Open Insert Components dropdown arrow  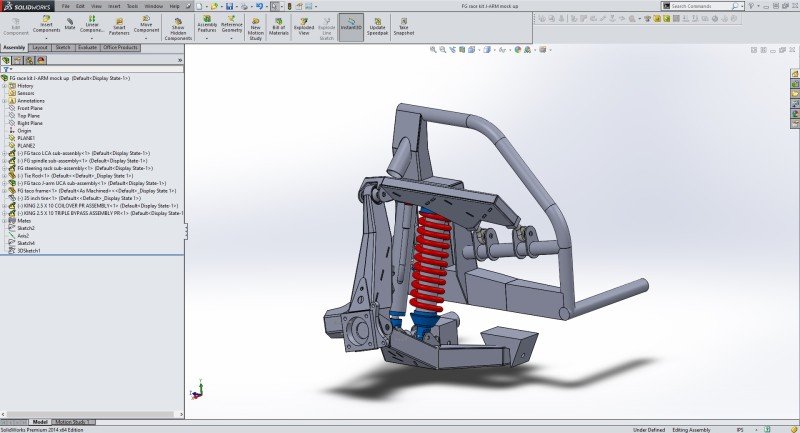pos(46,38)
